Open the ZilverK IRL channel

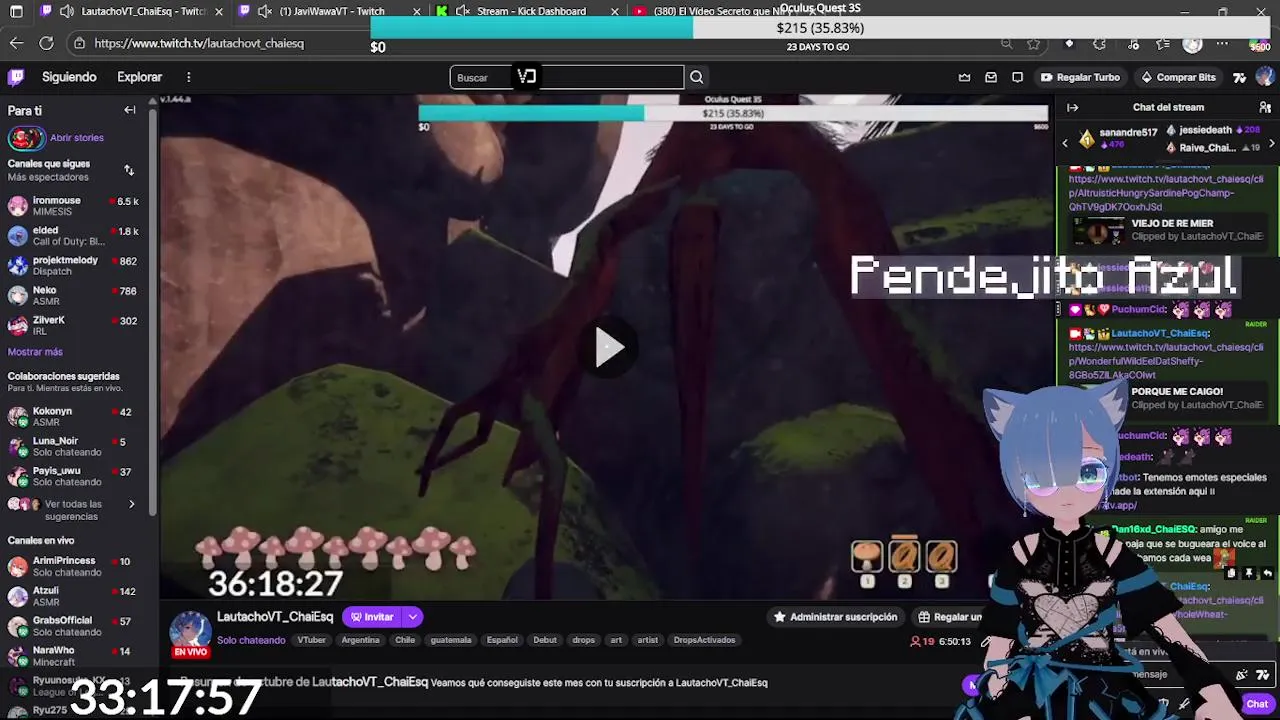75,325
